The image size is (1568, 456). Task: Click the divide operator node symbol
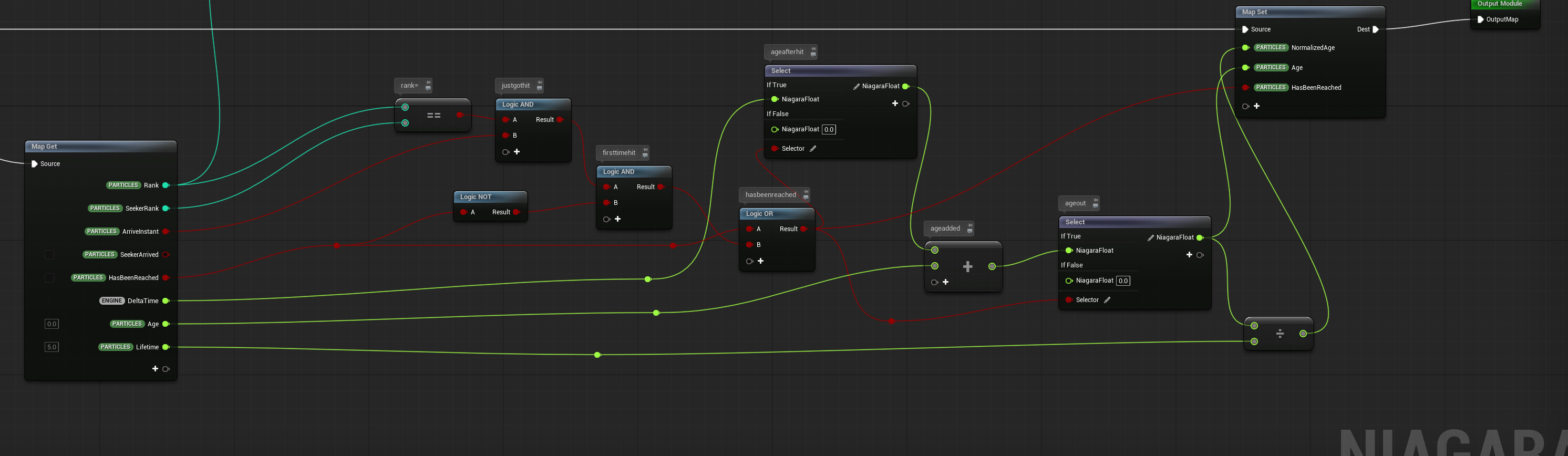(1280, 333)
